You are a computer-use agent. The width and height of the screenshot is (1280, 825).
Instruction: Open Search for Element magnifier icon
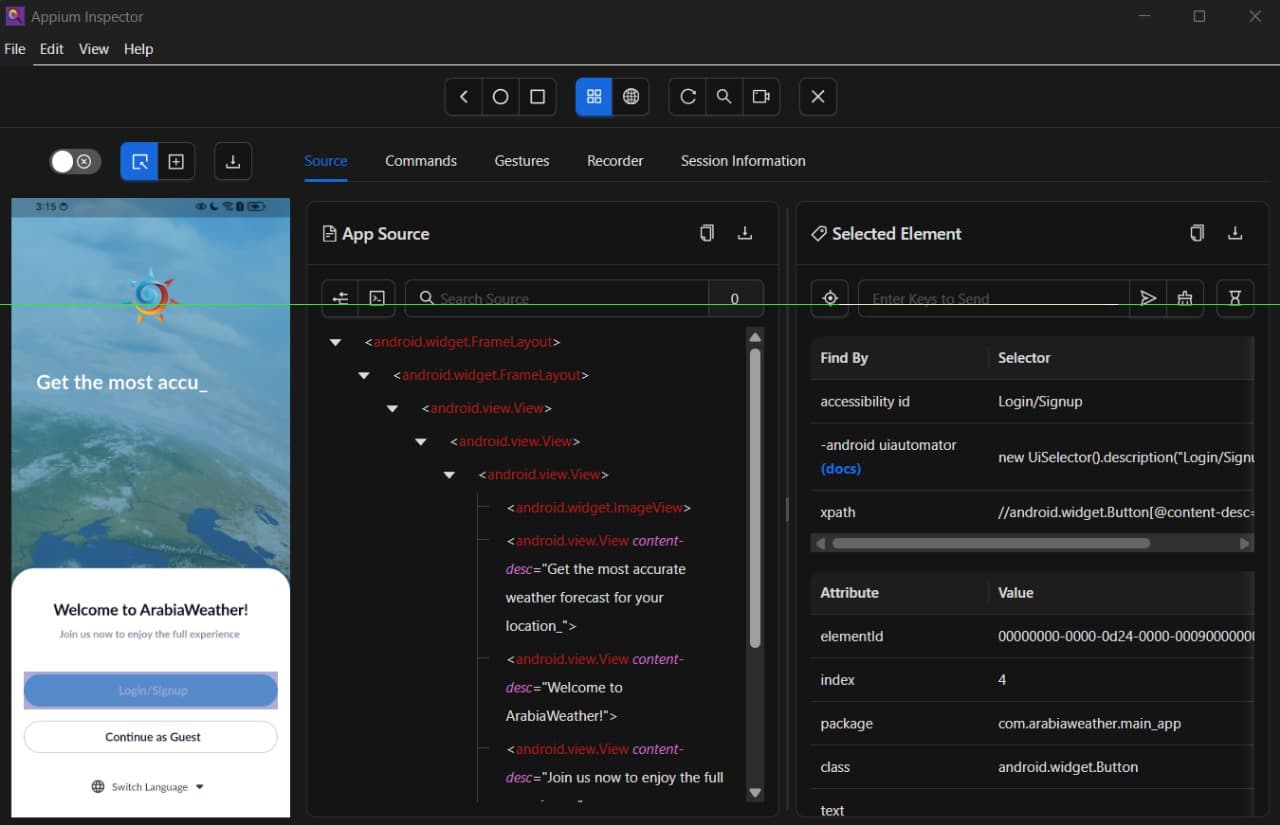point(724,97)
